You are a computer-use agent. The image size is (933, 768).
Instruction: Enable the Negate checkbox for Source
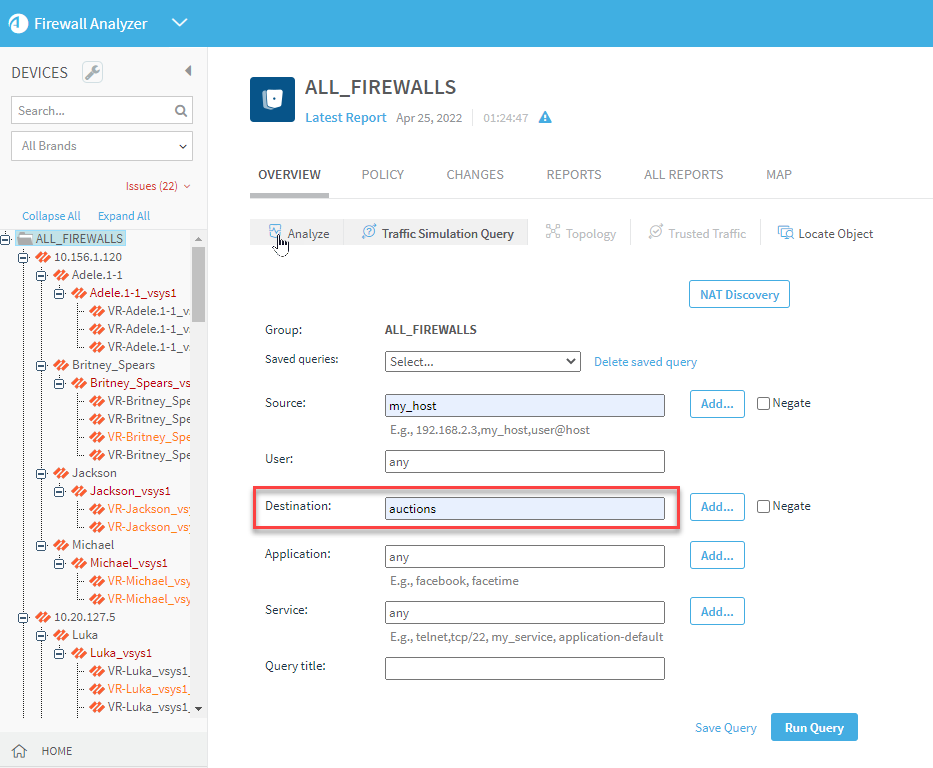pyautogui.click(x=764, y=403)
